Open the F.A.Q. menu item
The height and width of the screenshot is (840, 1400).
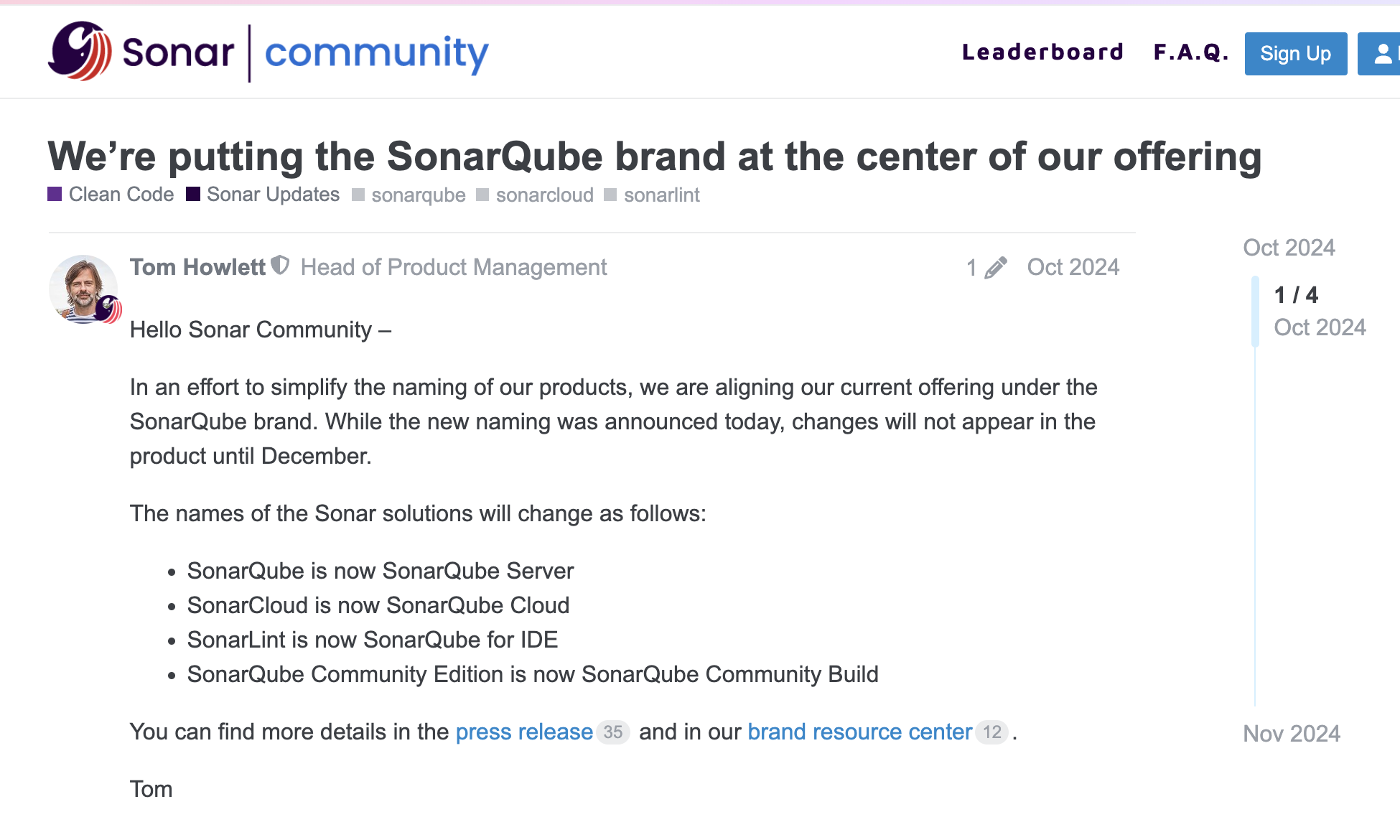click(1190, 52)
